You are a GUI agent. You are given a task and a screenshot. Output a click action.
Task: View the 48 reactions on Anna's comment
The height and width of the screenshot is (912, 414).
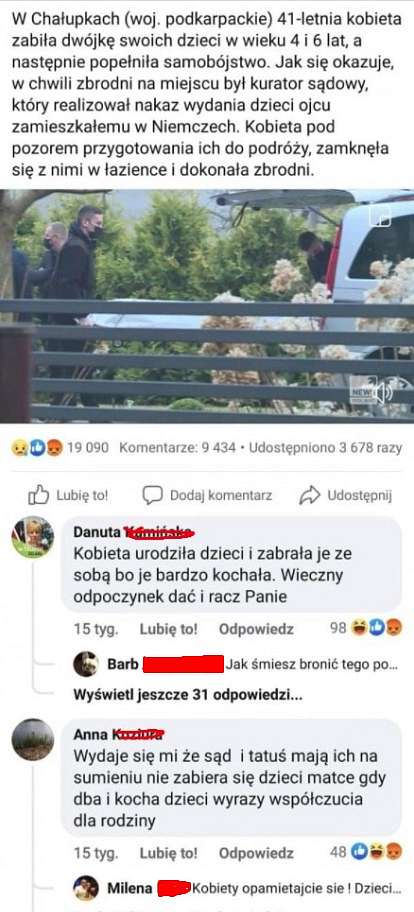tap(366, 853)
